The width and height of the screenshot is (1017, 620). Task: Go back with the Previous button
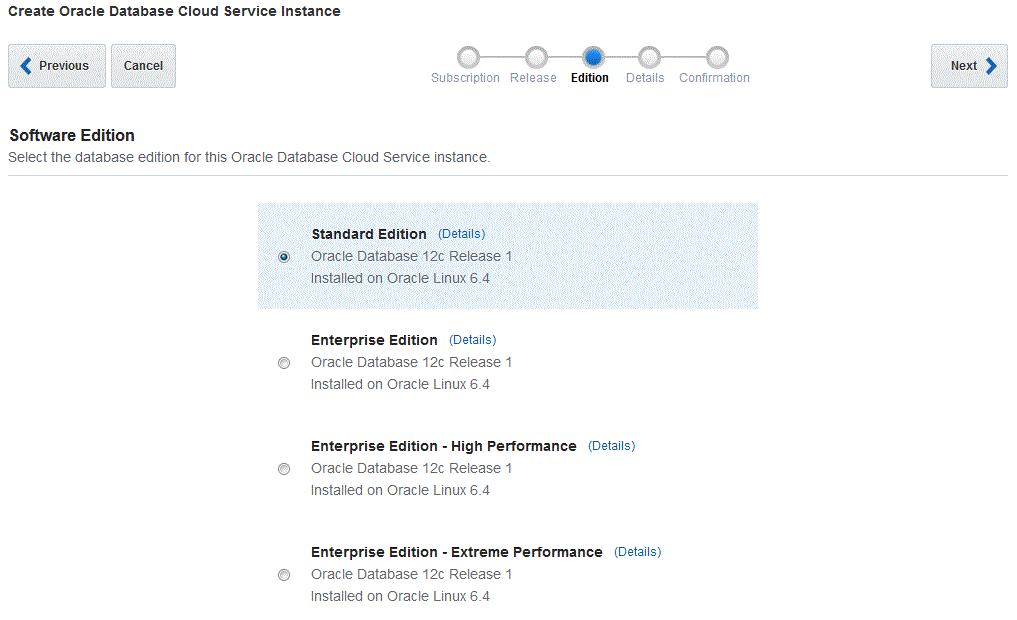pos(57,66)
